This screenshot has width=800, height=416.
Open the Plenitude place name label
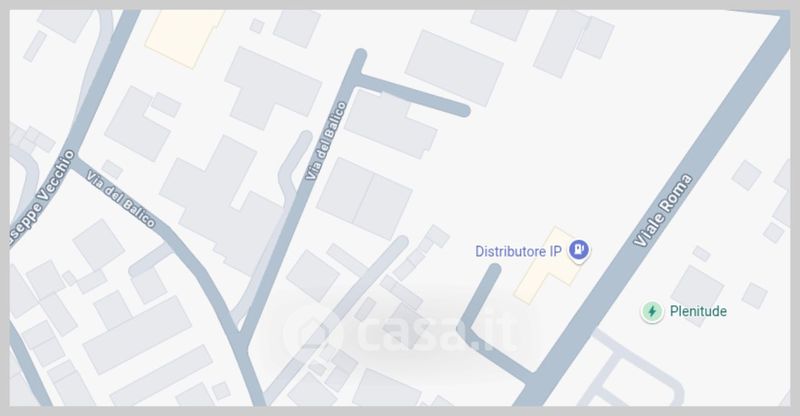698,311
